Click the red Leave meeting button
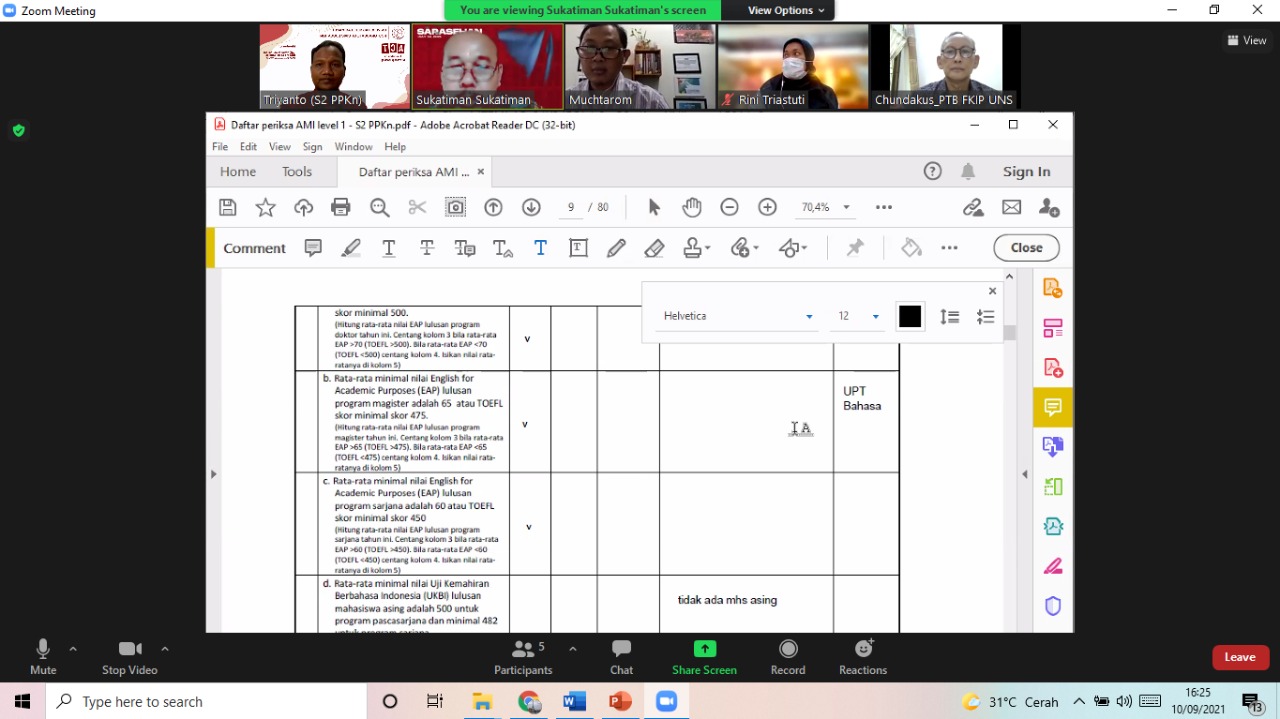This screenshot has width=1280, height=719. point(1240,657)
